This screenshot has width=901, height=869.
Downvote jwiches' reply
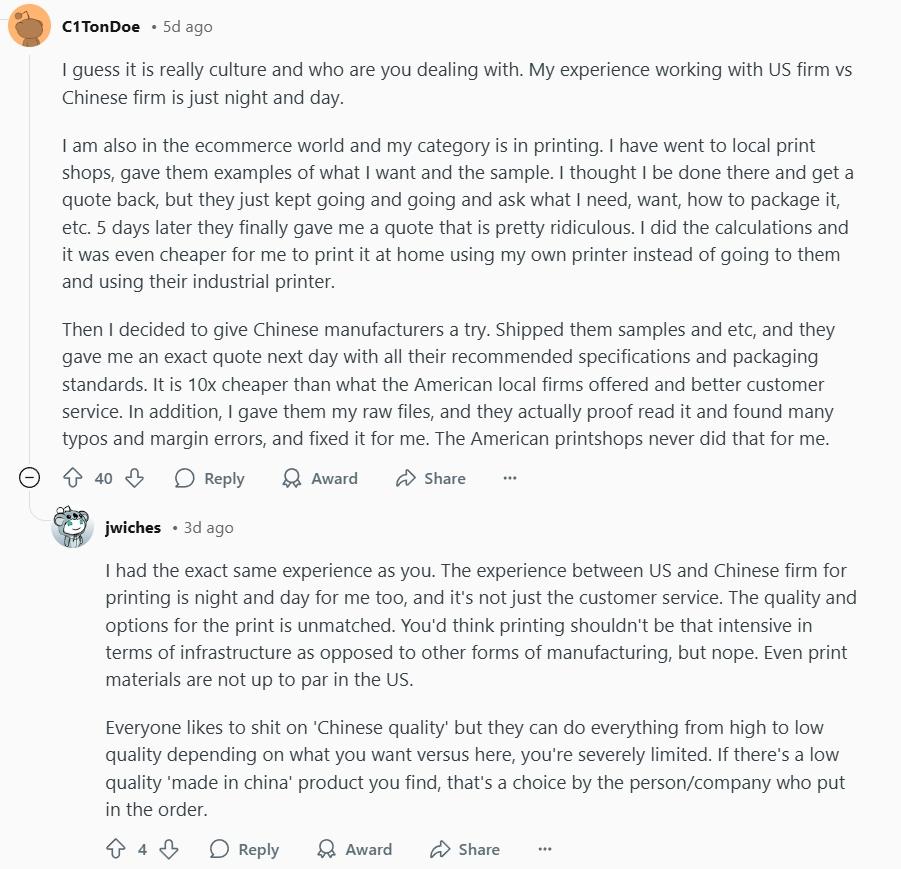coord(169,849)
